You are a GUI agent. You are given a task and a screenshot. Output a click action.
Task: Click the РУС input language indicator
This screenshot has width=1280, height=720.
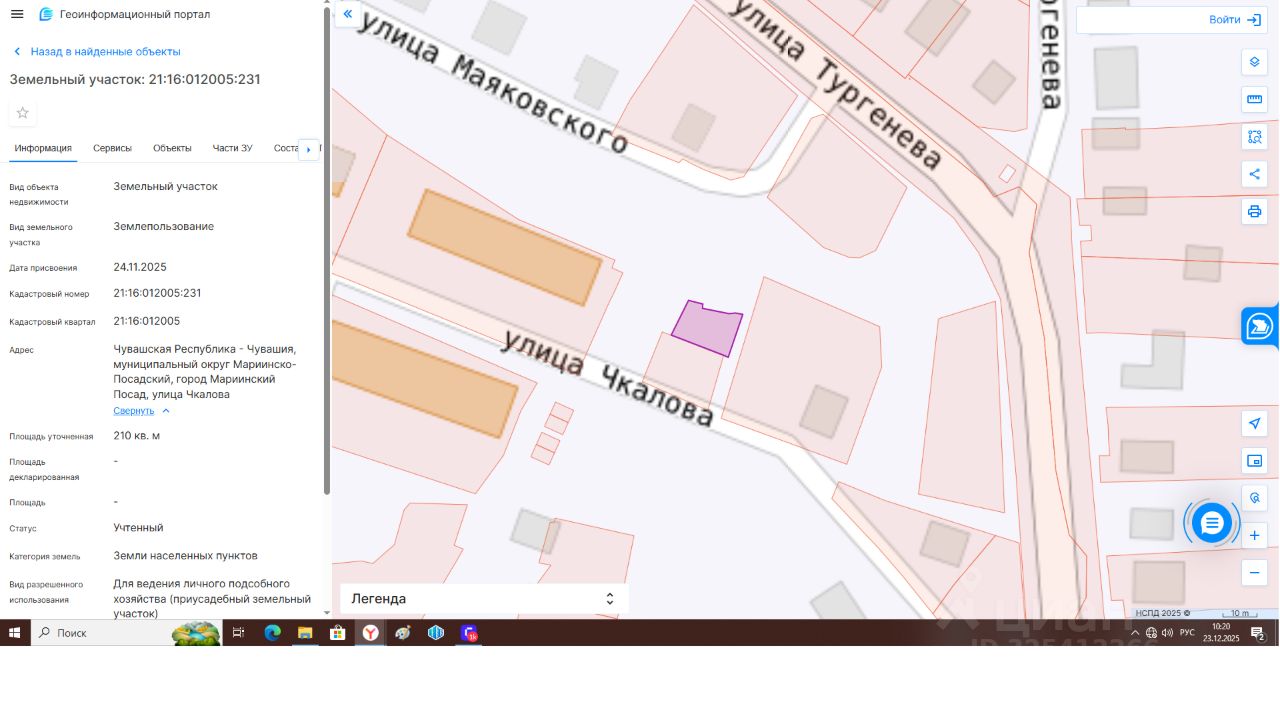(x=1187, y=633)
